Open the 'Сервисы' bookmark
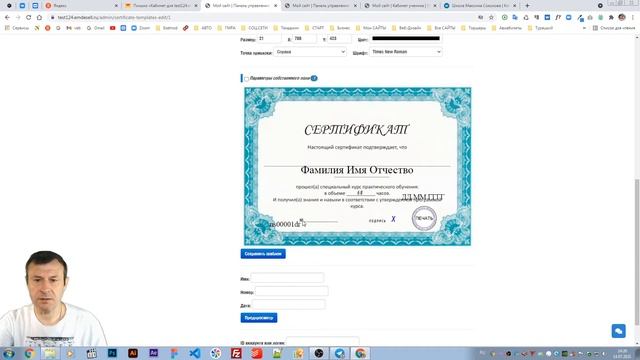Image resolution: width=640 pixels, height=360 pixels. coord(17,28)
